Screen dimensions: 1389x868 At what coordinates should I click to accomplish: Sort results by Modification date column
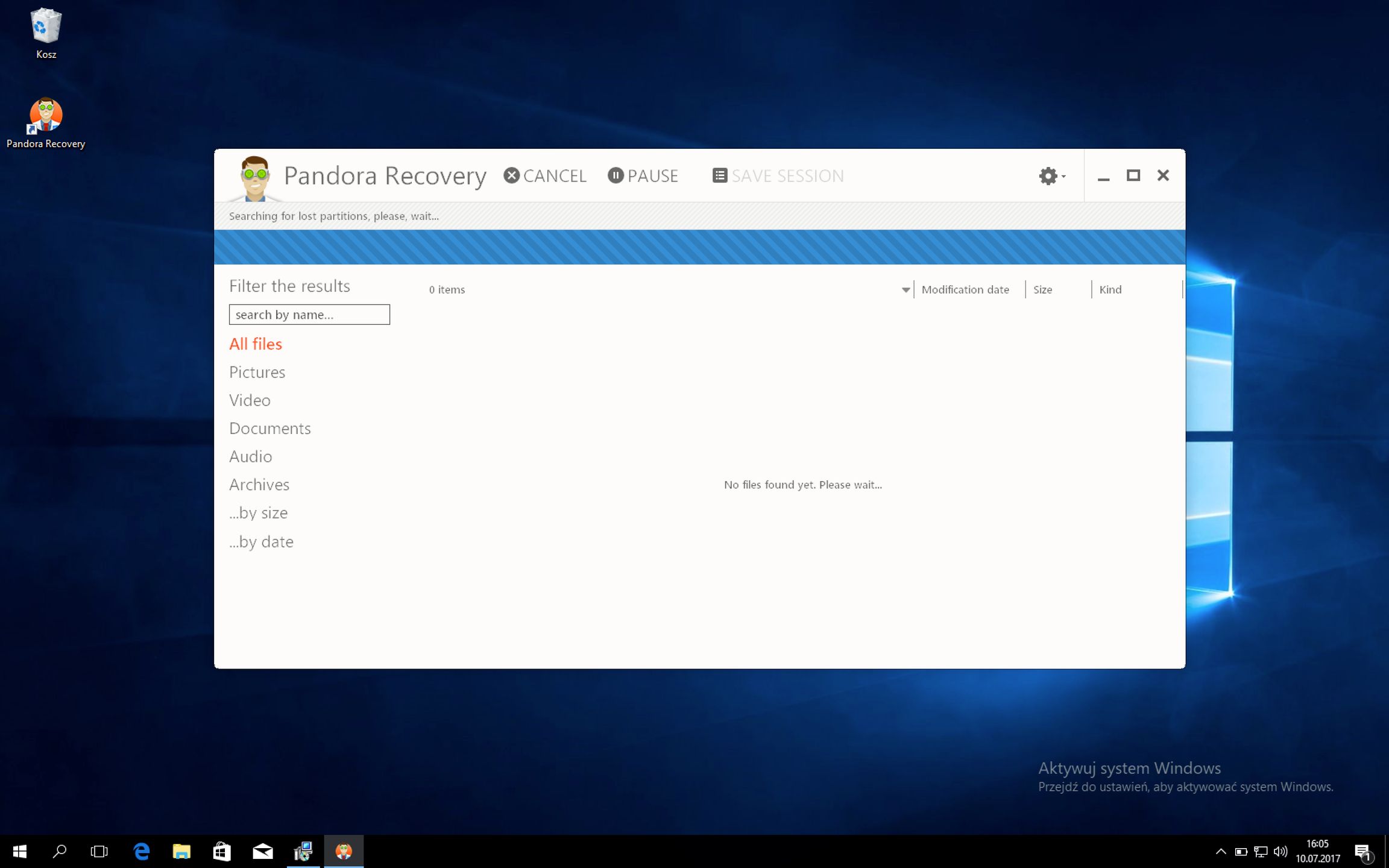(965, 290)
